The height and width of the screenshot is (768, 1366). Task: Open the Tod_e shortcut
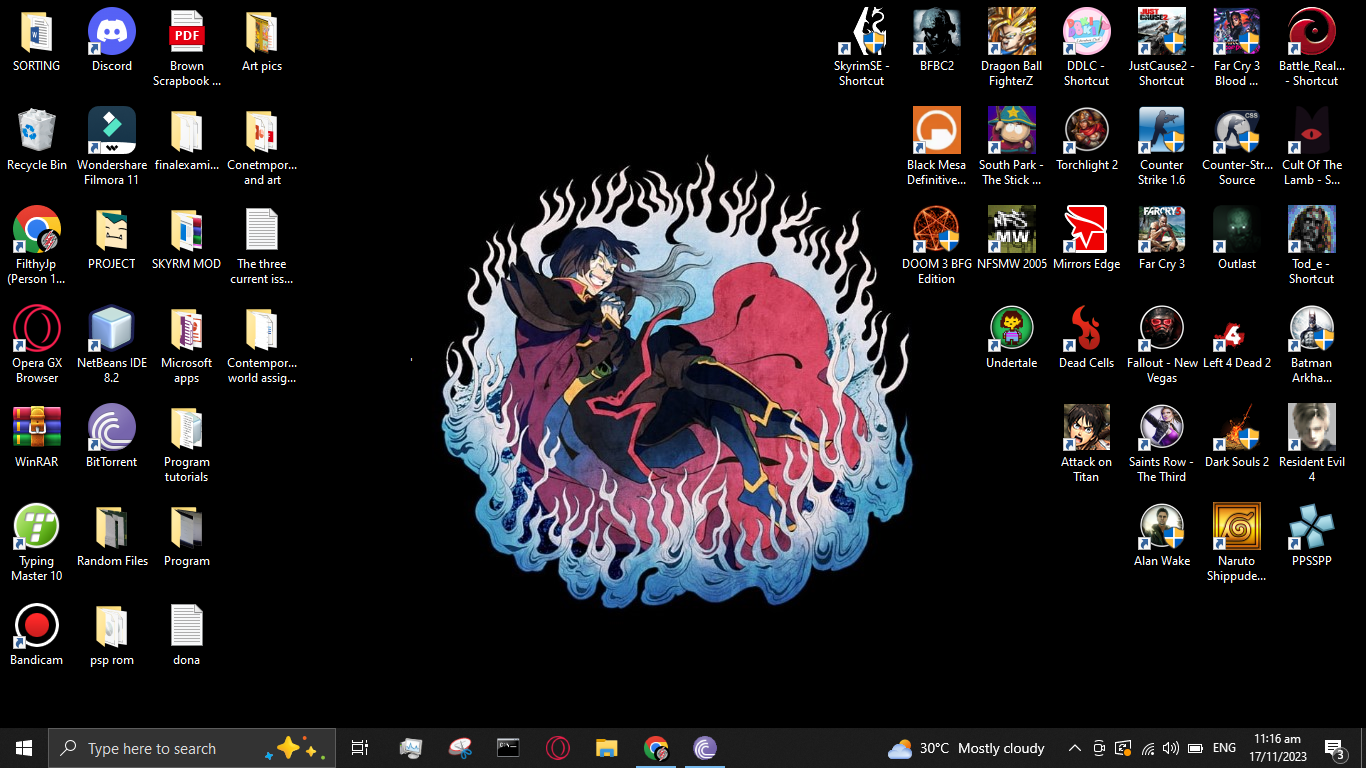1312,245
